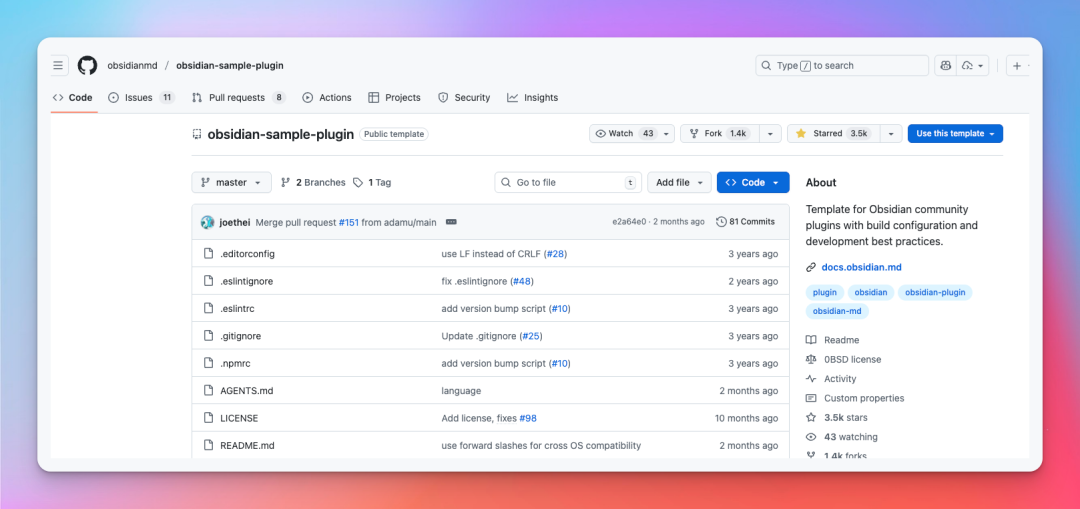
Task: Click the LICENSE file icon
Action: tap(209, 418)
